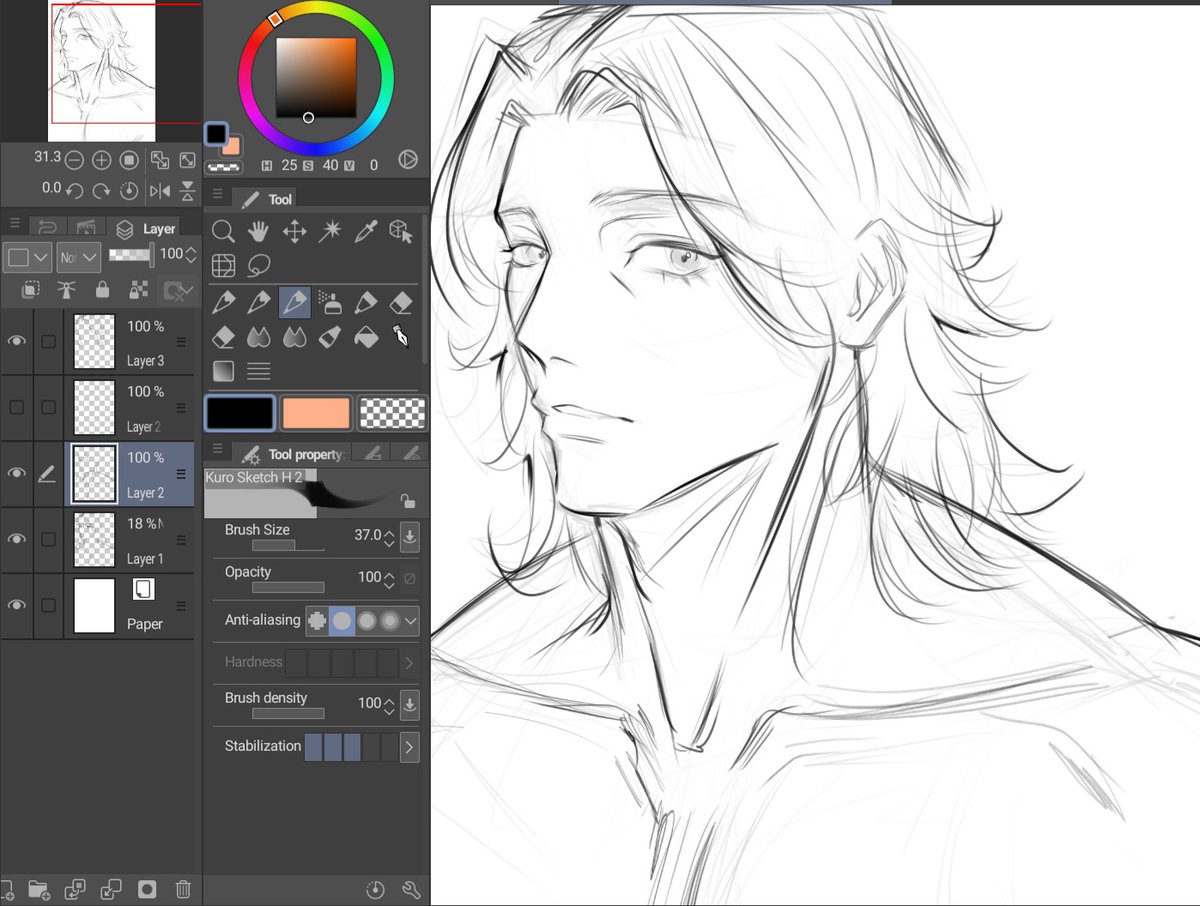Click the highlighted pen tool icon

294,301
